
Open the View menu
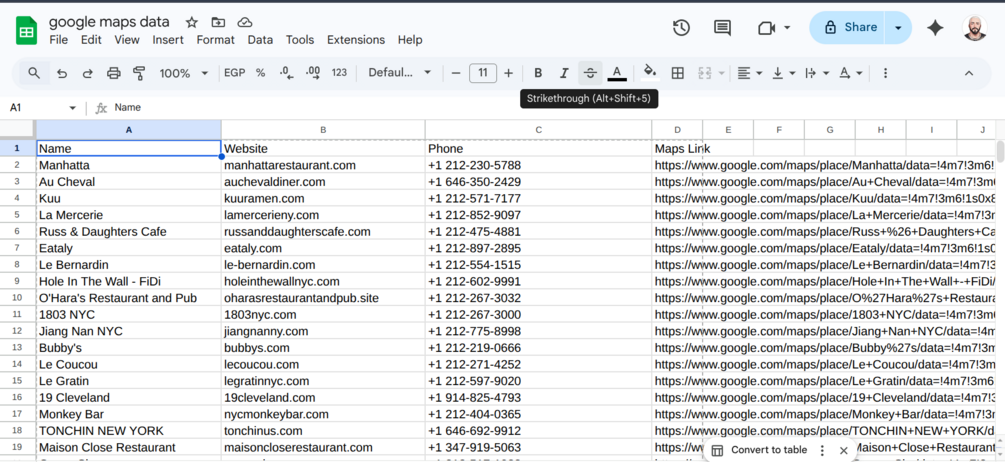127,40
